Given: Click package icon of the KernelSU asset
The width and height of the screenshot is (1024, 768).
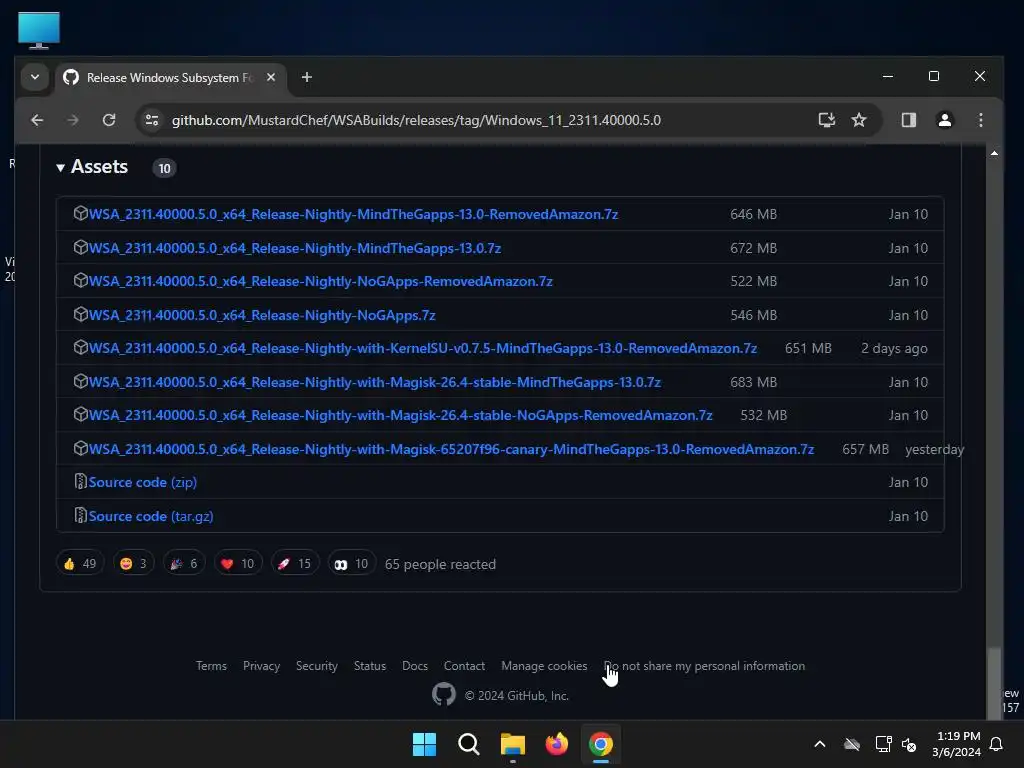Looking at the screenshot, I should click(80, 347).
